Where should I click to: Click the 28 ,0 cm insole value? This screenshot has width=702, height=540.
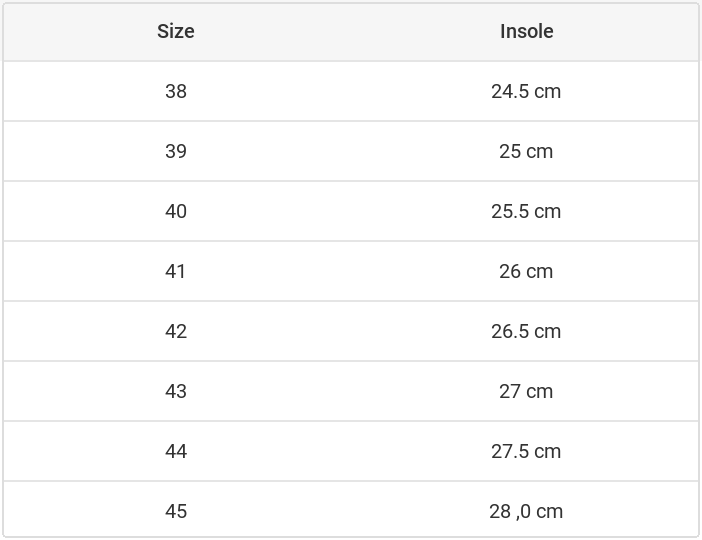tap(526, 511)
